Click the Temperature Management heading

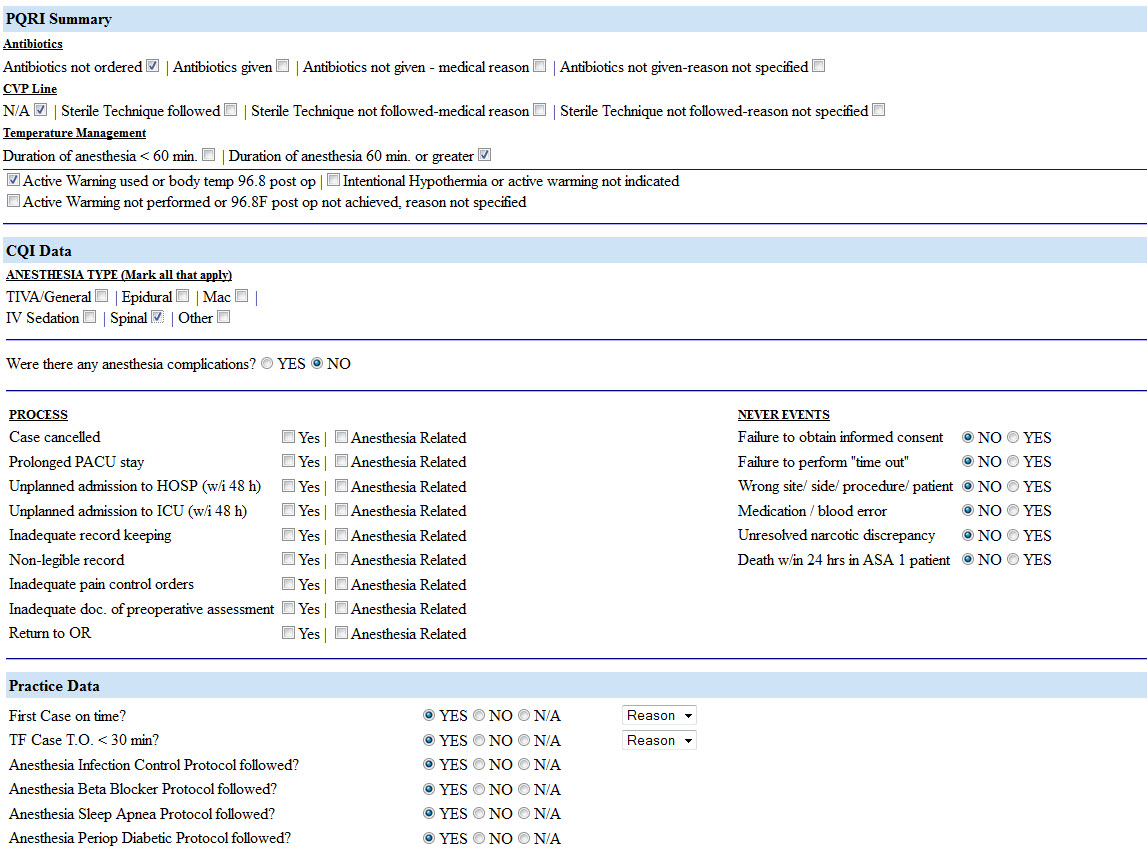point(75,133)
